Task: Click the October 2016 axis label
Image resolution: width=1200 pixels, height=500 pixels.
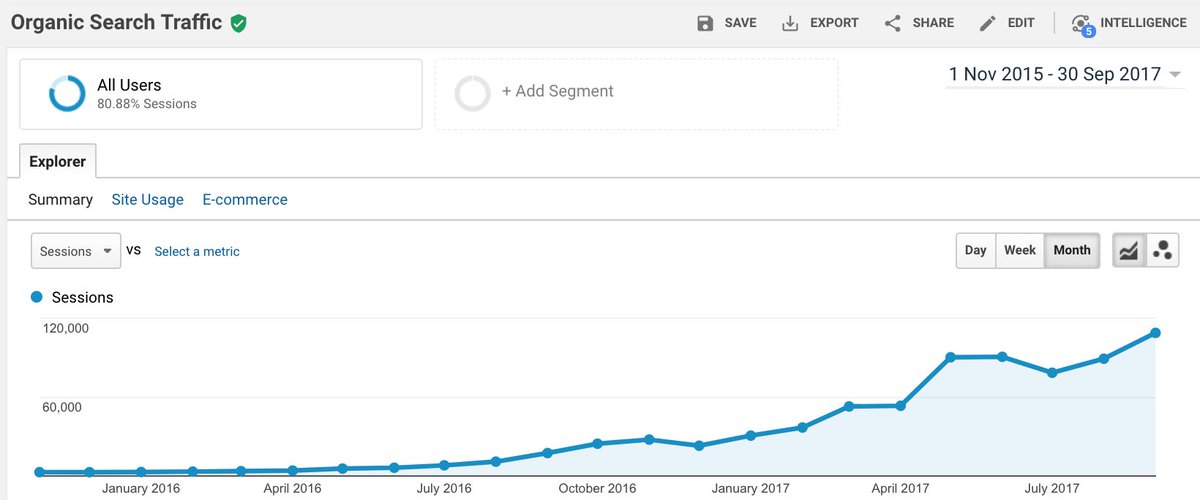Action: pos(596,489)
